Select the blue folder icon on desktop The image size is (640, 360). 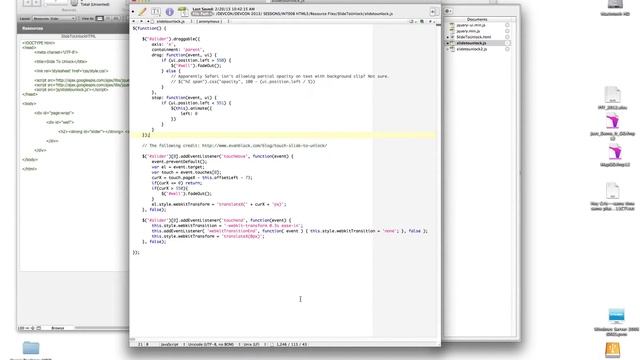coord(31,348)
